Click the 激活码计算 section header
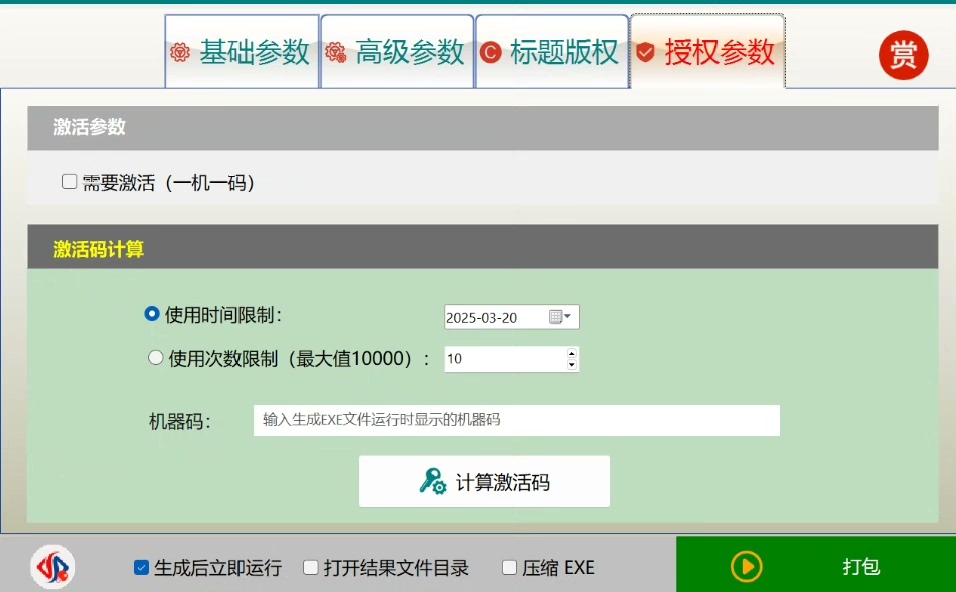The width and height of the screenshot is (956, 592). pyautogui.click(x=482, y=247)
